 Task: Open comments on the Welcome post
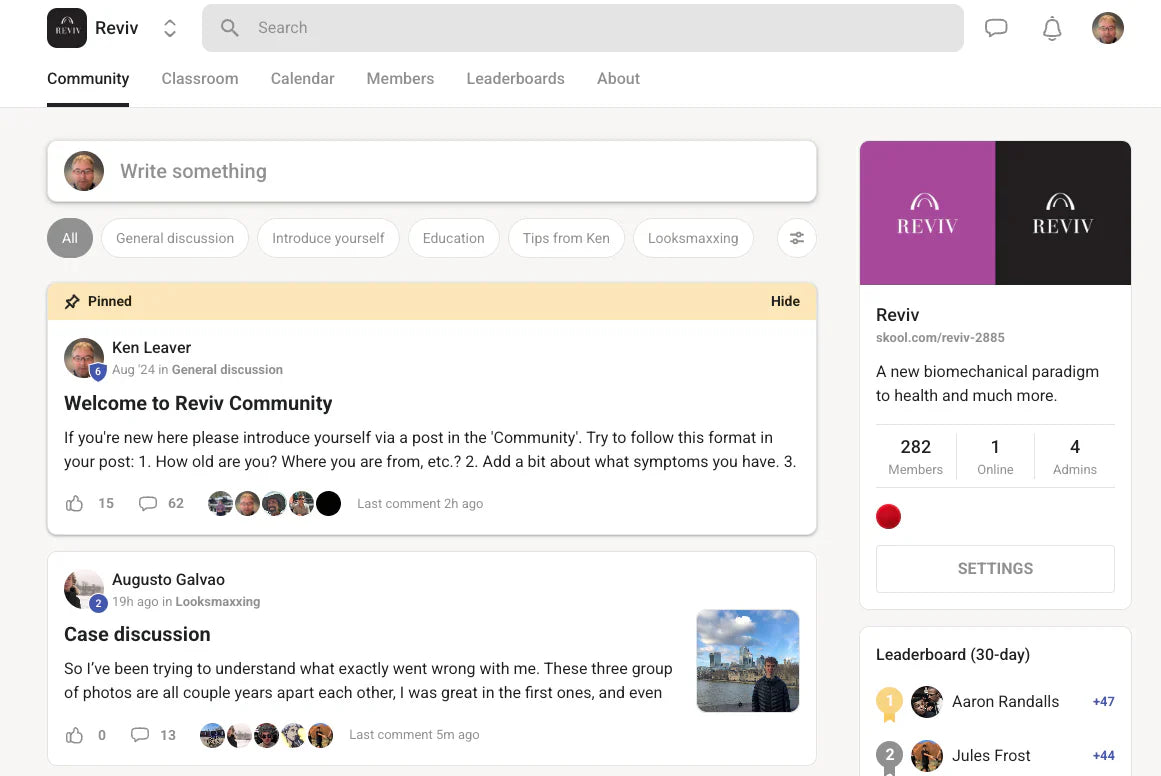(148, 503)
